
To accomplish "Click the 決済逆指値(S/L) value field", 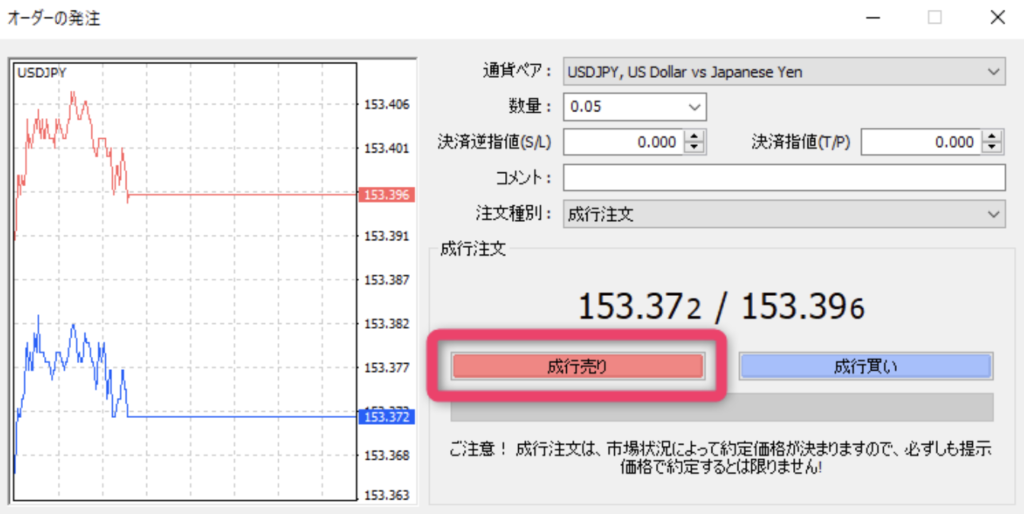I will pyautogui.click(x=622, y=142).
